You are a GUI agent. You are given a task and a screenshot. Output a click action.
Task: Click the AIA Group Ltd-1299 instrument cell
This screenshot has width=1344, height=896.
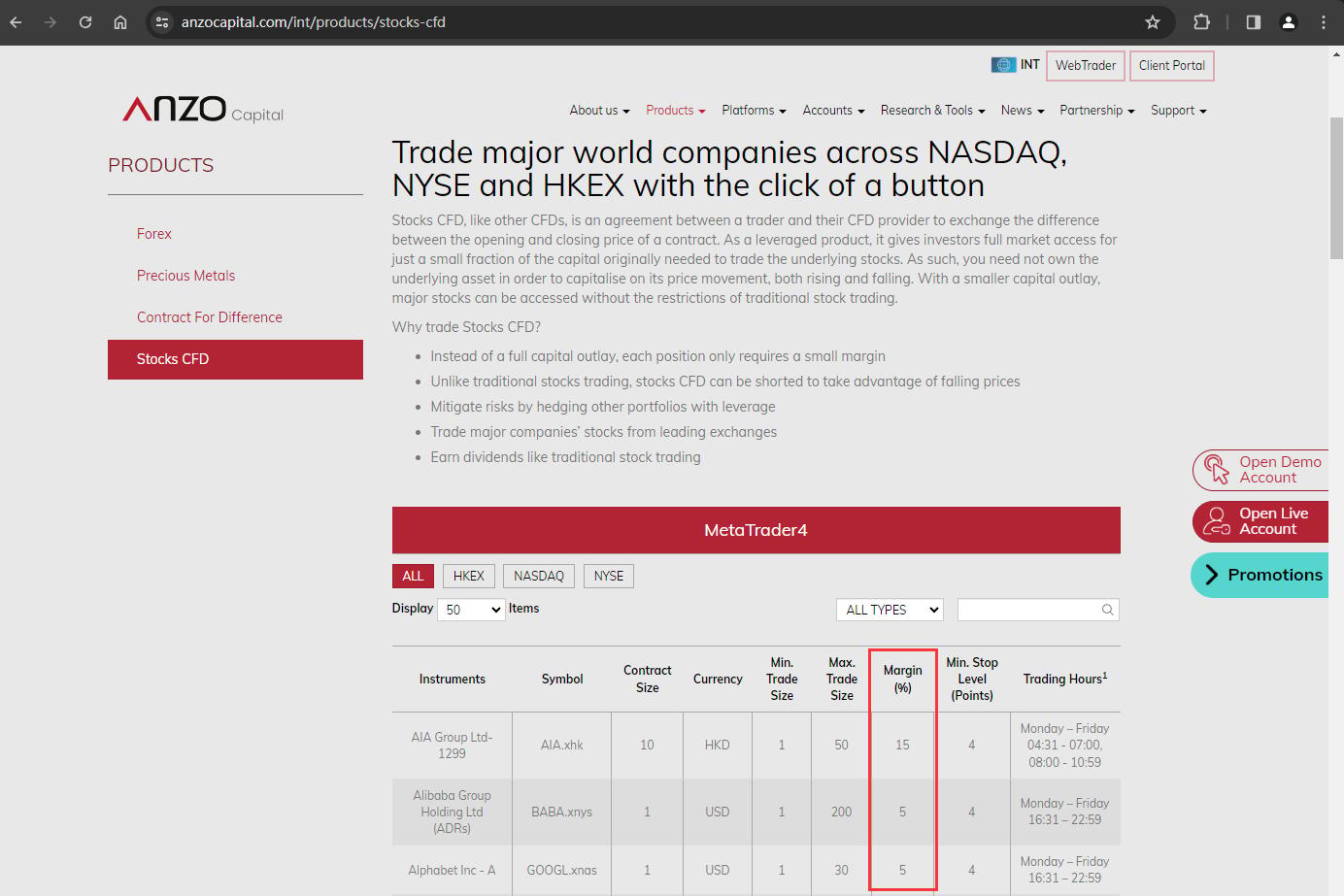453,746
